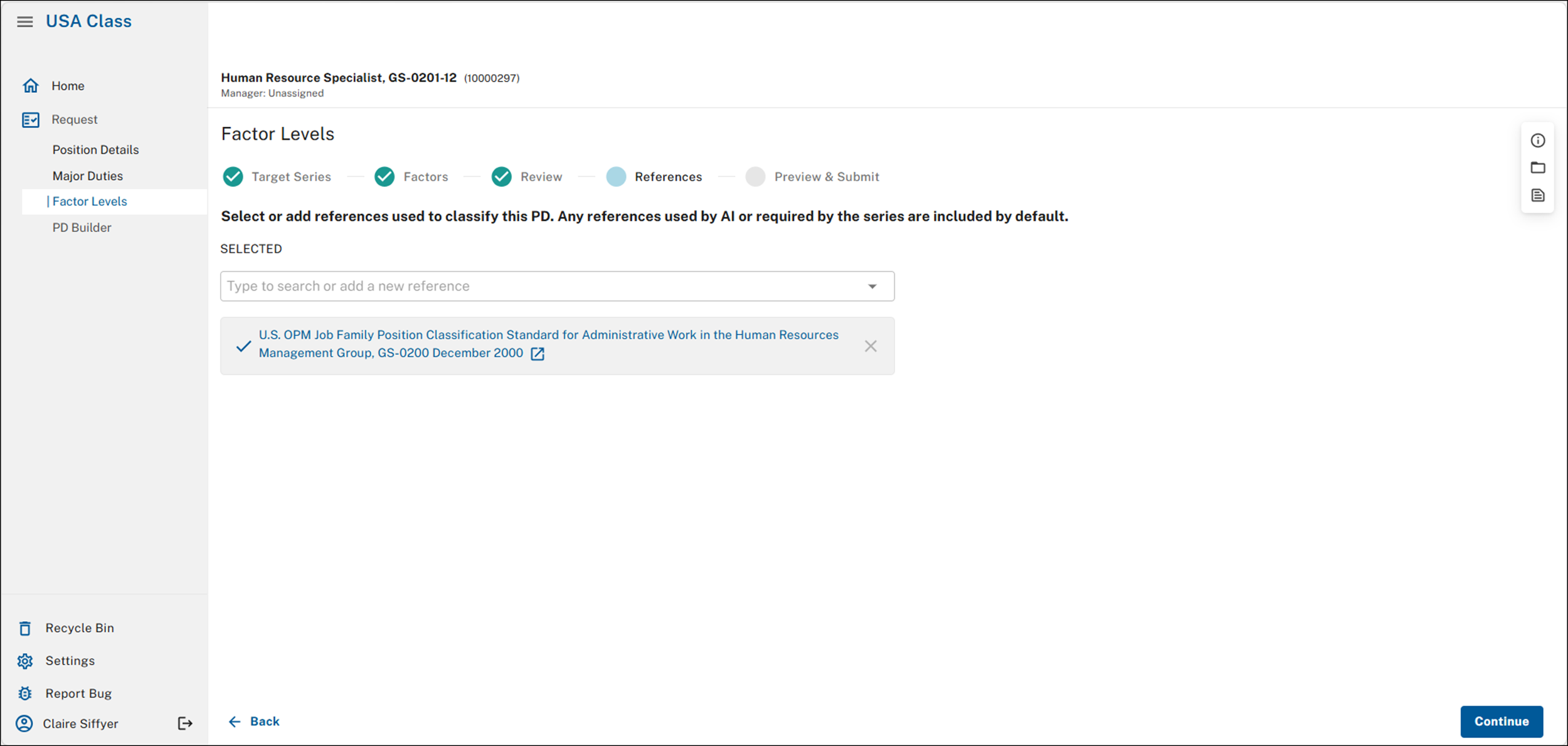Click the Report Bug icon
Image resolution: width=1568 pixels, height=746 pixels.
tap(25, 693)
